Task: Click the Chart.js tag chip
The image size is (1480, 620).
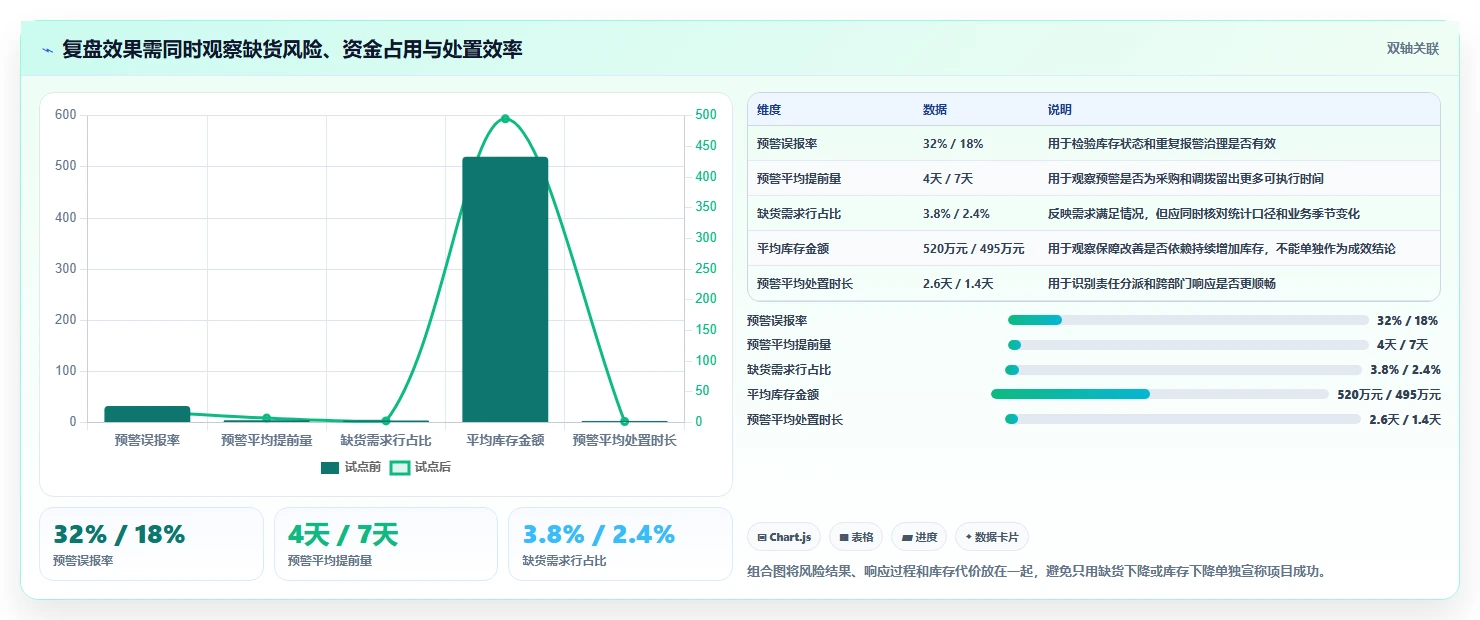Action: click(783, 537)
